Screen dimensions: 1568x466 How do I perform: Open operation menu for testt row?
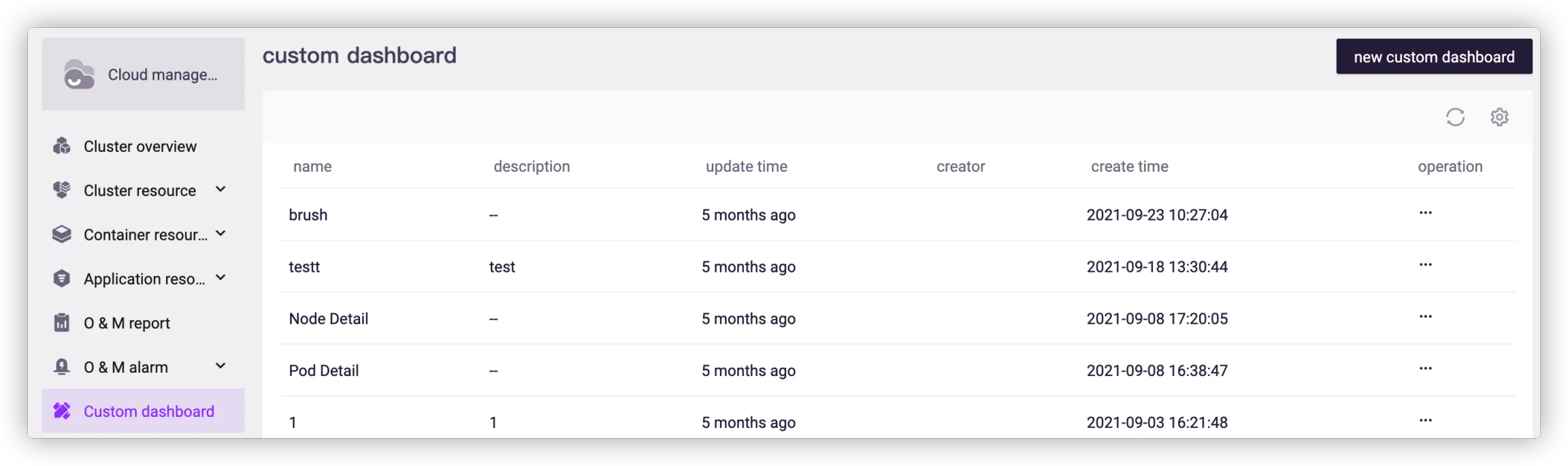point(1426,265)
